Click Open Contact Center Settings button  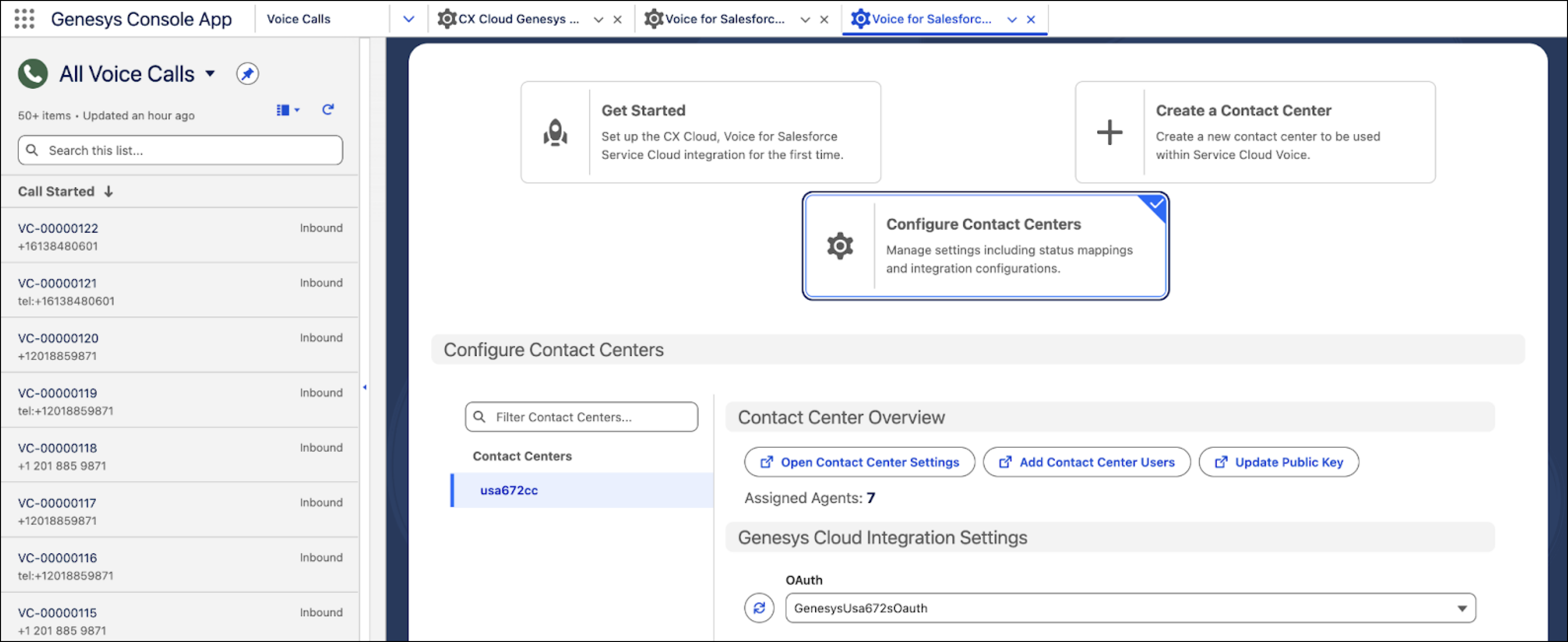click(859, 462)
